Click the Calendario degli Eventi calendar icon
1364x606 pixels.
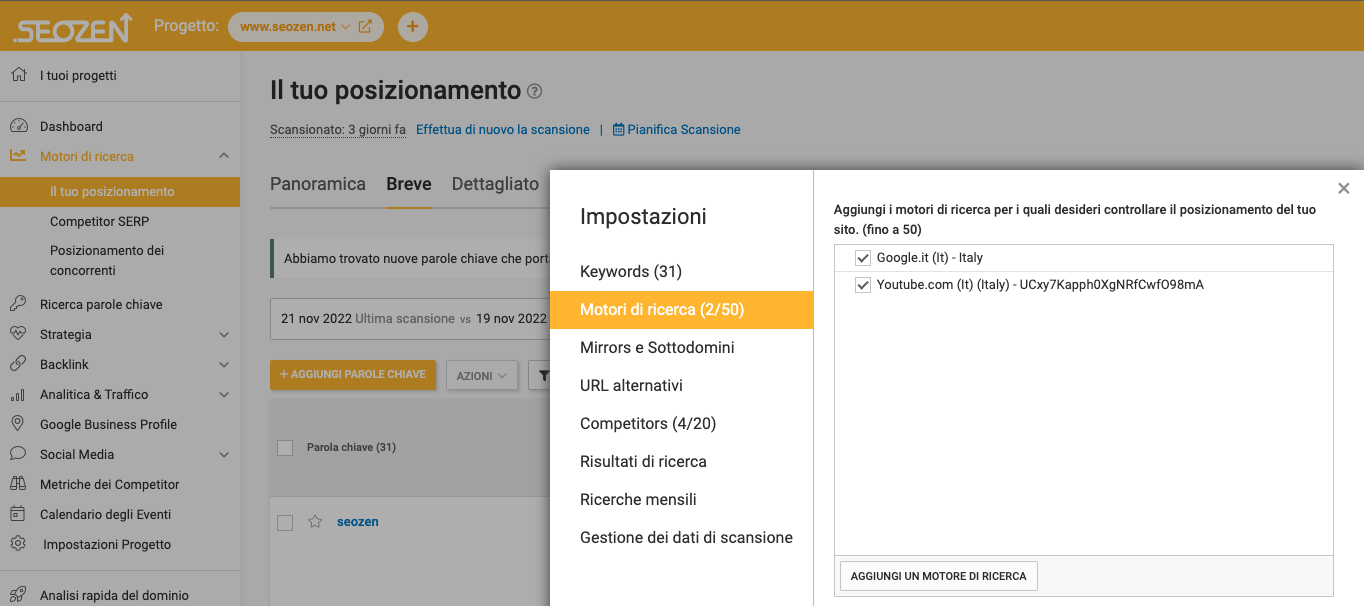(18, 514)
